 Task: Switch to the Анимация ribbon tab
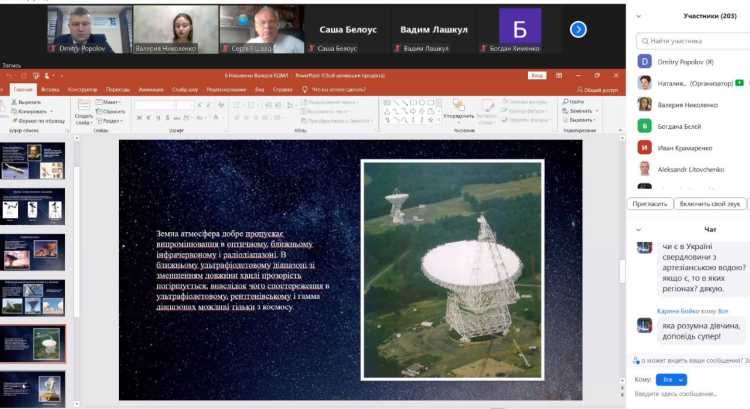click(x=151, y=90)
